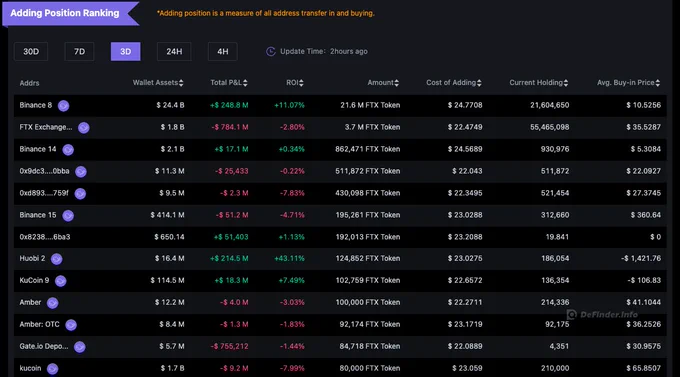680x377 pixels.
Task: Click the purple icon next to FTX Exchange
Action: (x=84, y=128)
